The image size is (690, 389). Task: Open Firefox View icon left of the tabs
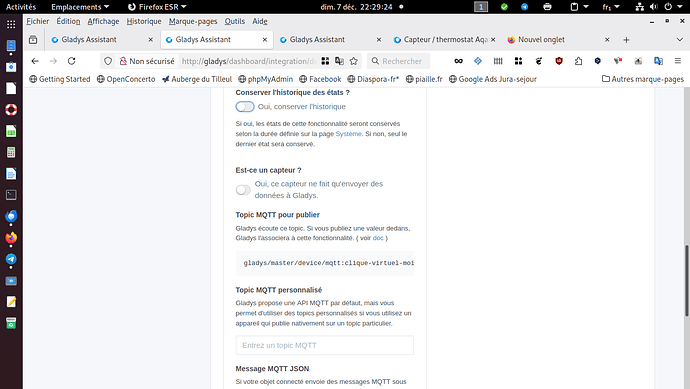[x=33, y=40]
